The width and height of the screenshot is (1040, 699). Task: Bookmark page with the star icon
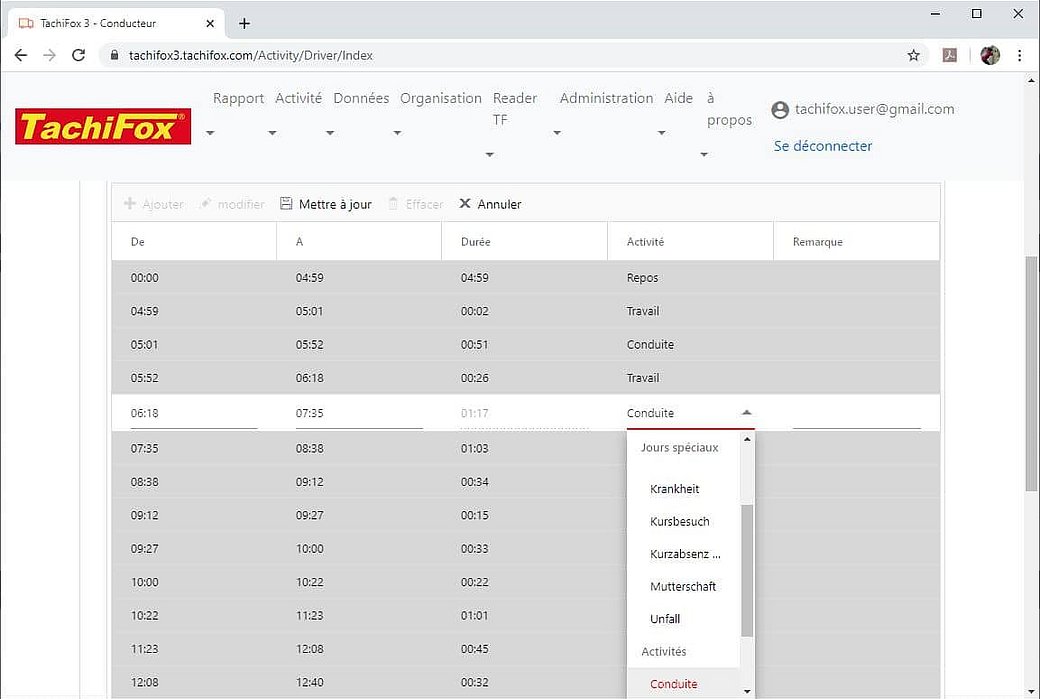pyautogui.click(x=913, y=55)
